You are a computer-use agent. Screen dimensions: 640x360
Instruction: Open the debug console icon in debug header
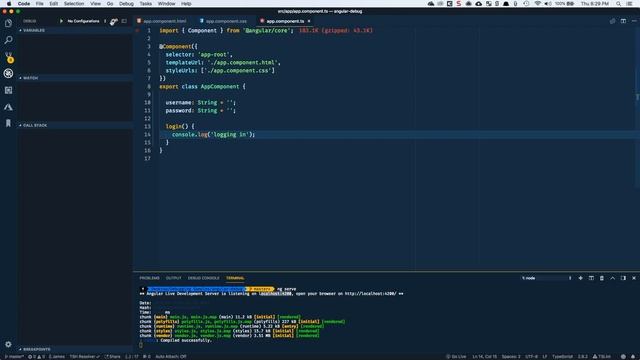point(124,21)
